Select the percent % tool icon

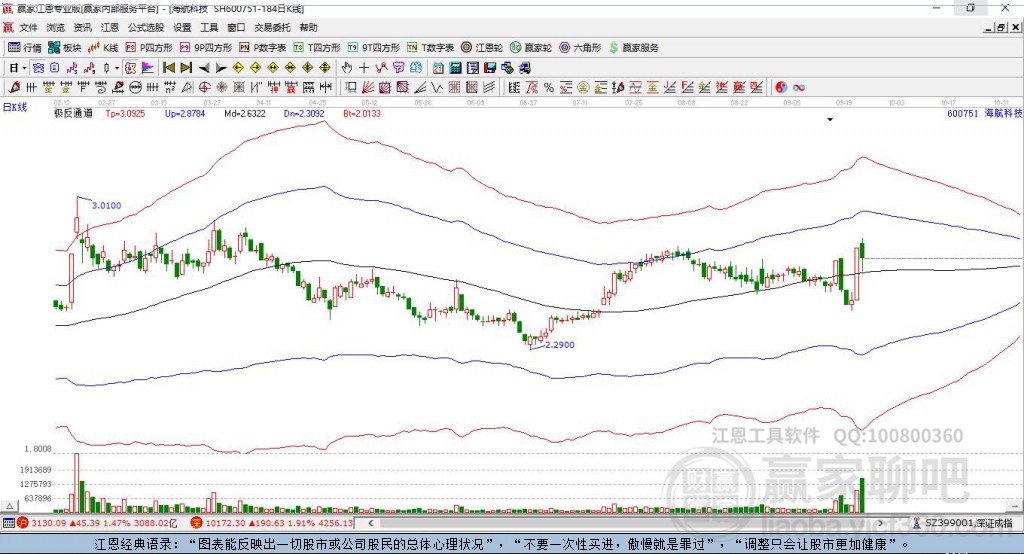549,88
